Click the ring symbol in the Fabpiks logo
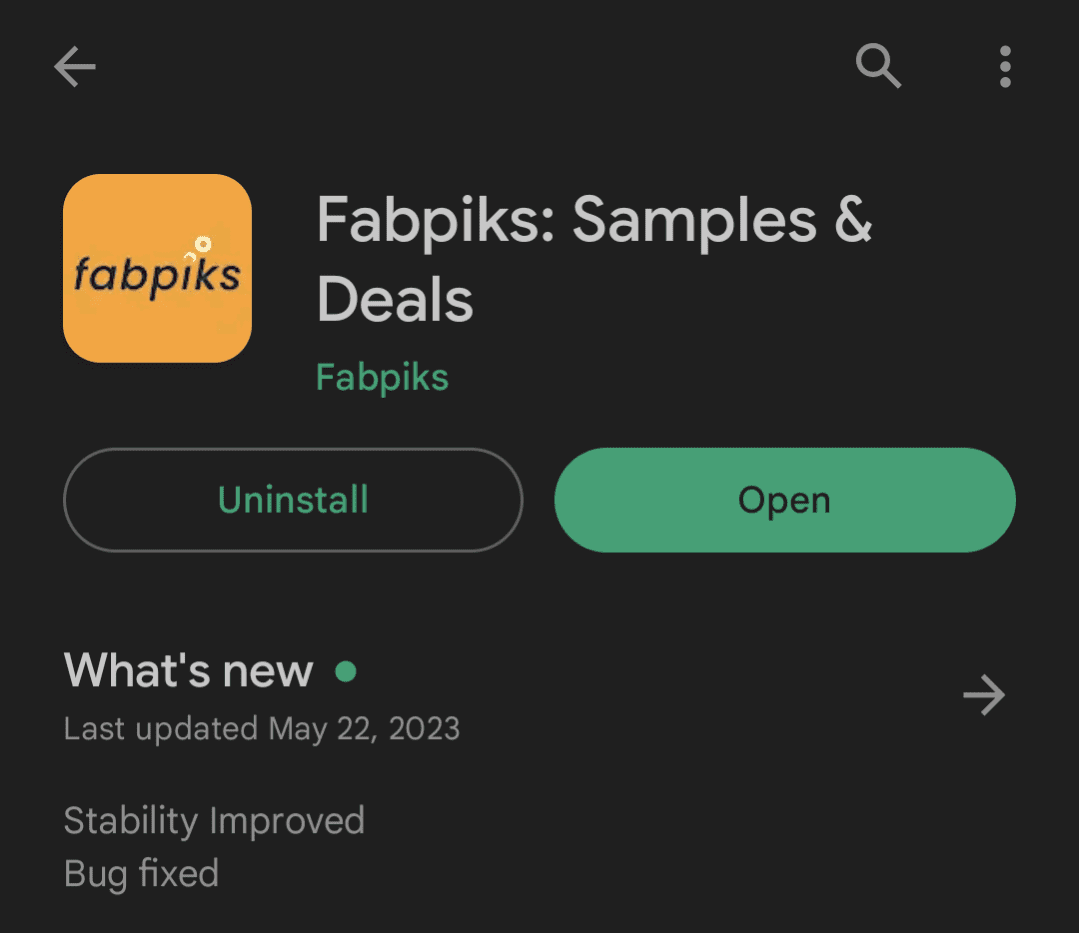The width and height of the screenshot is (1079, 933). point(202,244)
